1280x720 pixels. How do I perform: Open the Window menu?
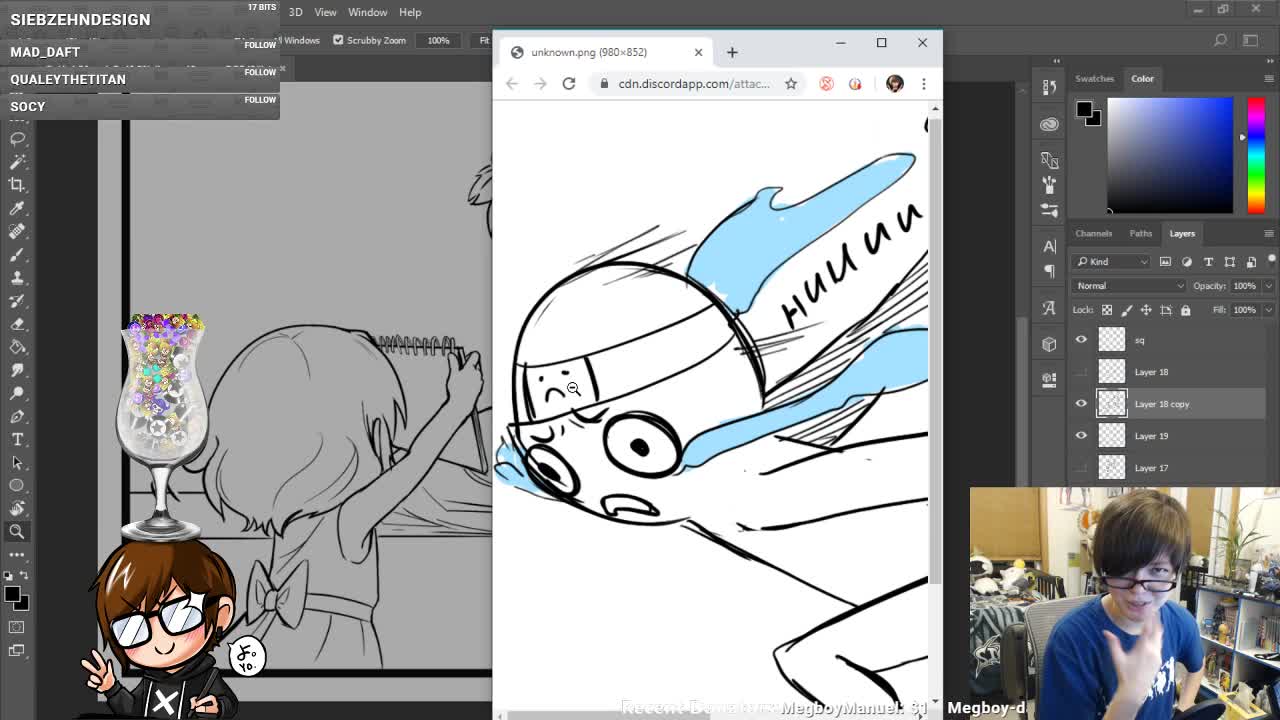(367, 12)
